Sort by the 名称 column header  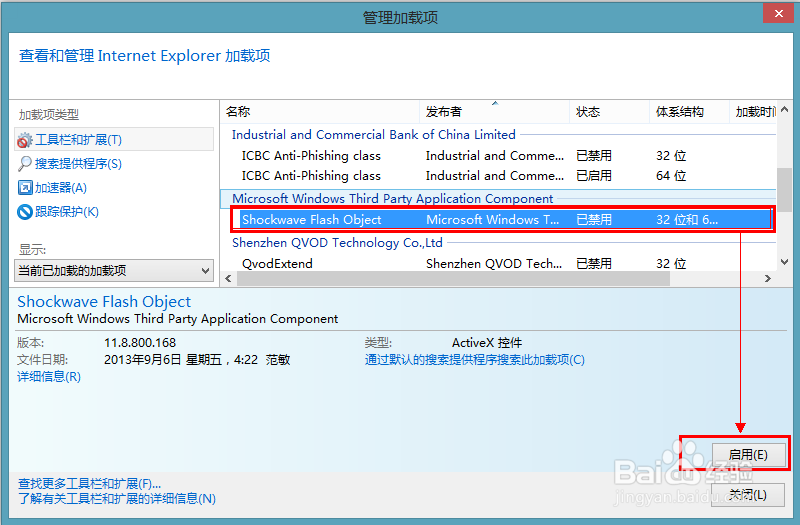pos(320,112)
